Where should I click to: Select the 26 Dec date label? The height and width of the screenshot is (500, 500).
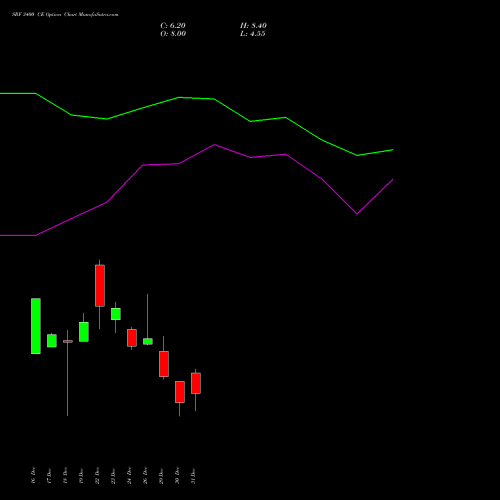pyautogui.click(x=145, y=476)
